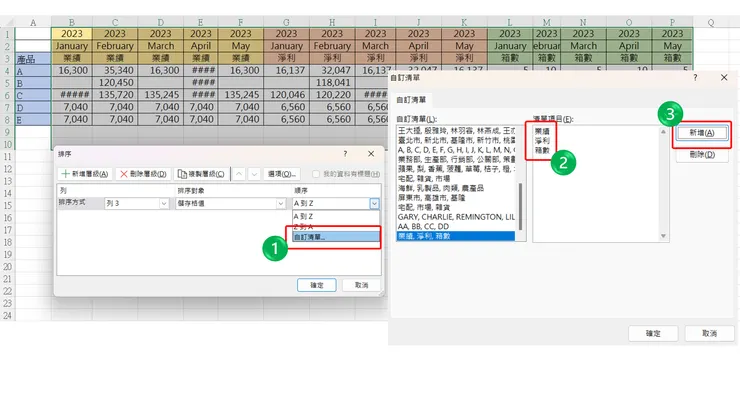
Task: Choose 自訂清單... in the order list
Action: pyautogui.click(x=336, y=237)
